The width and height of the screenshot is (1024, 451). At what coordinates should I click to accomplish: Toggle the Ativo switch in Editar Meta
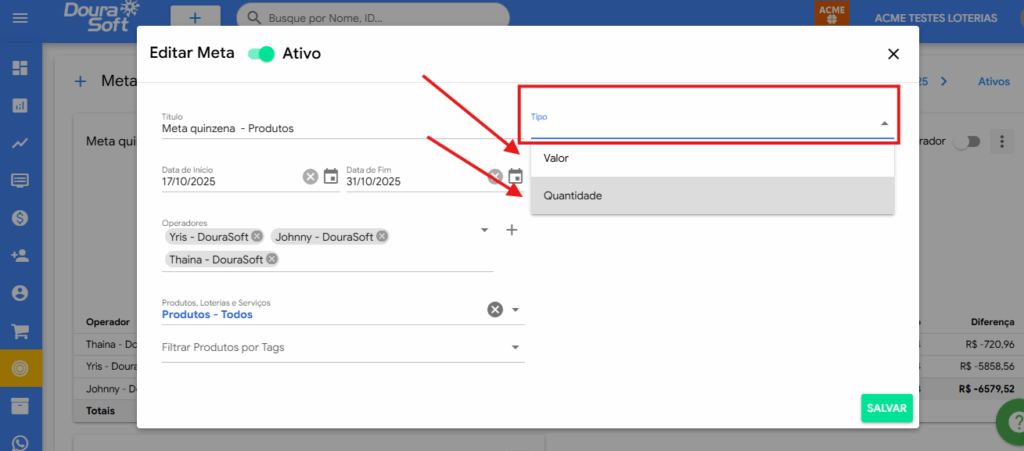[x=262, y=54]
